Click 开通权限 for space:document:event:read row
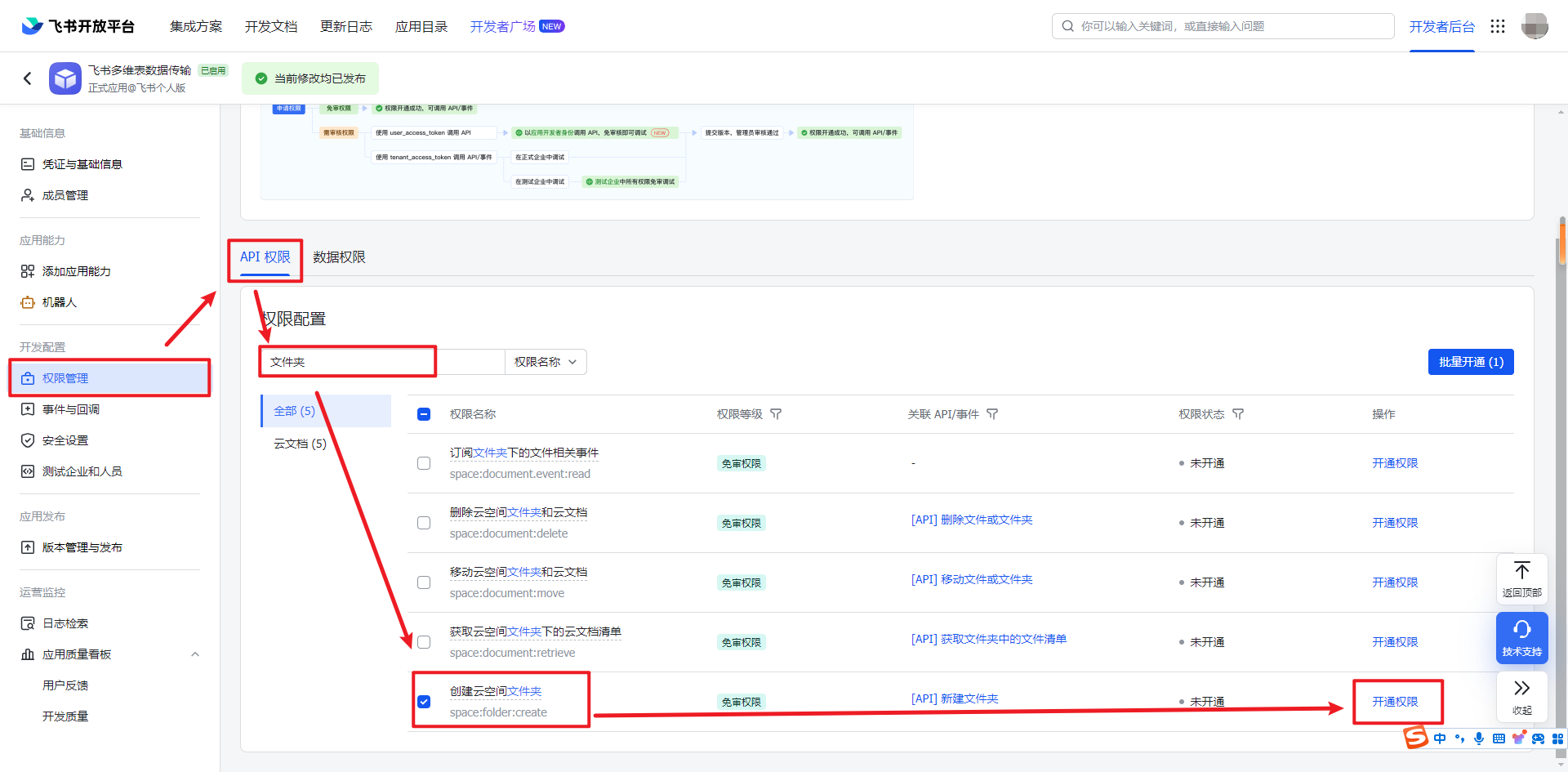 [x=1395, y=463]
